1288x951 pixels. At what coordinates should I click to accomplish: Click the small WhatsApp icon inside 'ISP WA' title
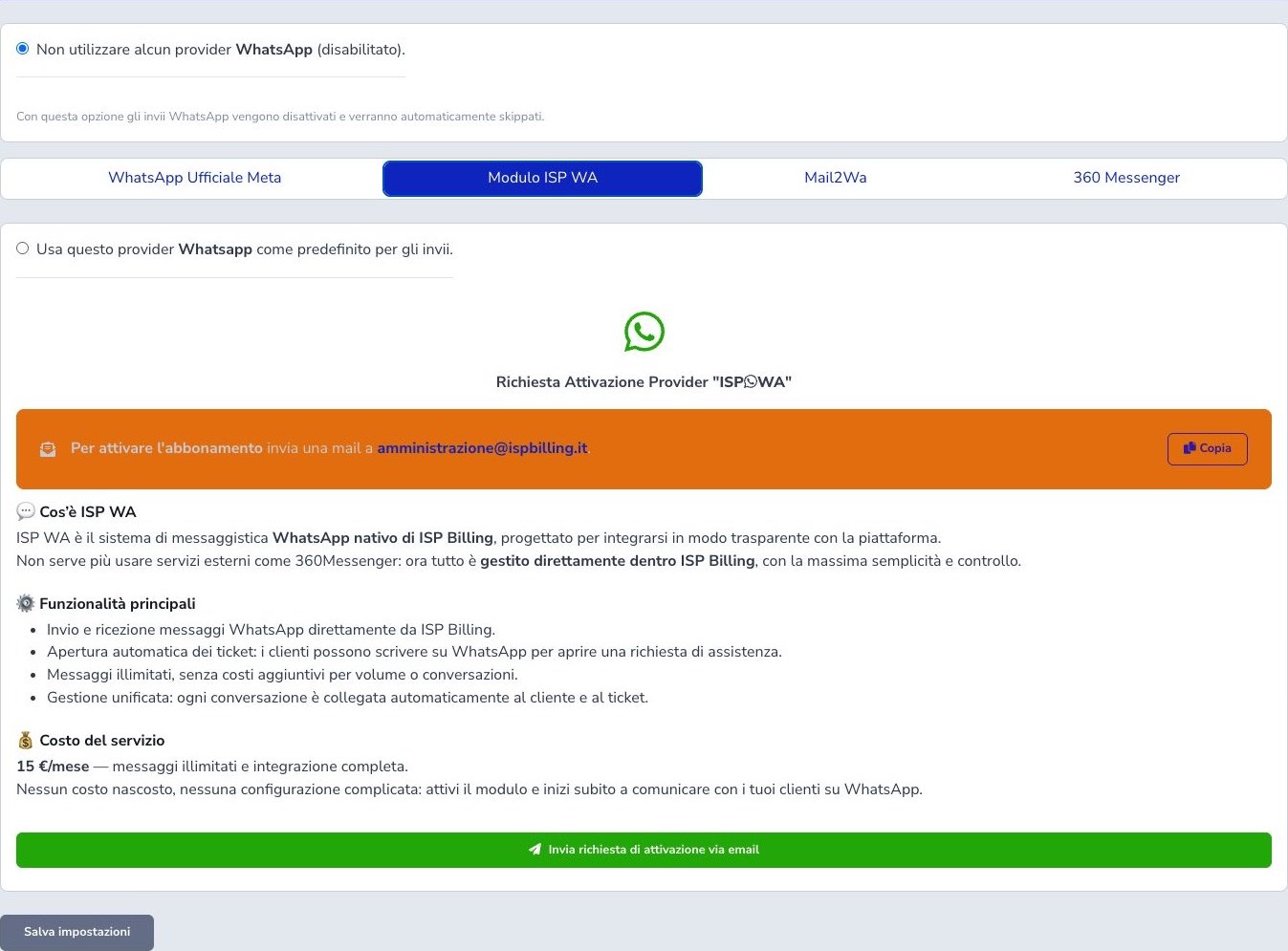[751, 382]
